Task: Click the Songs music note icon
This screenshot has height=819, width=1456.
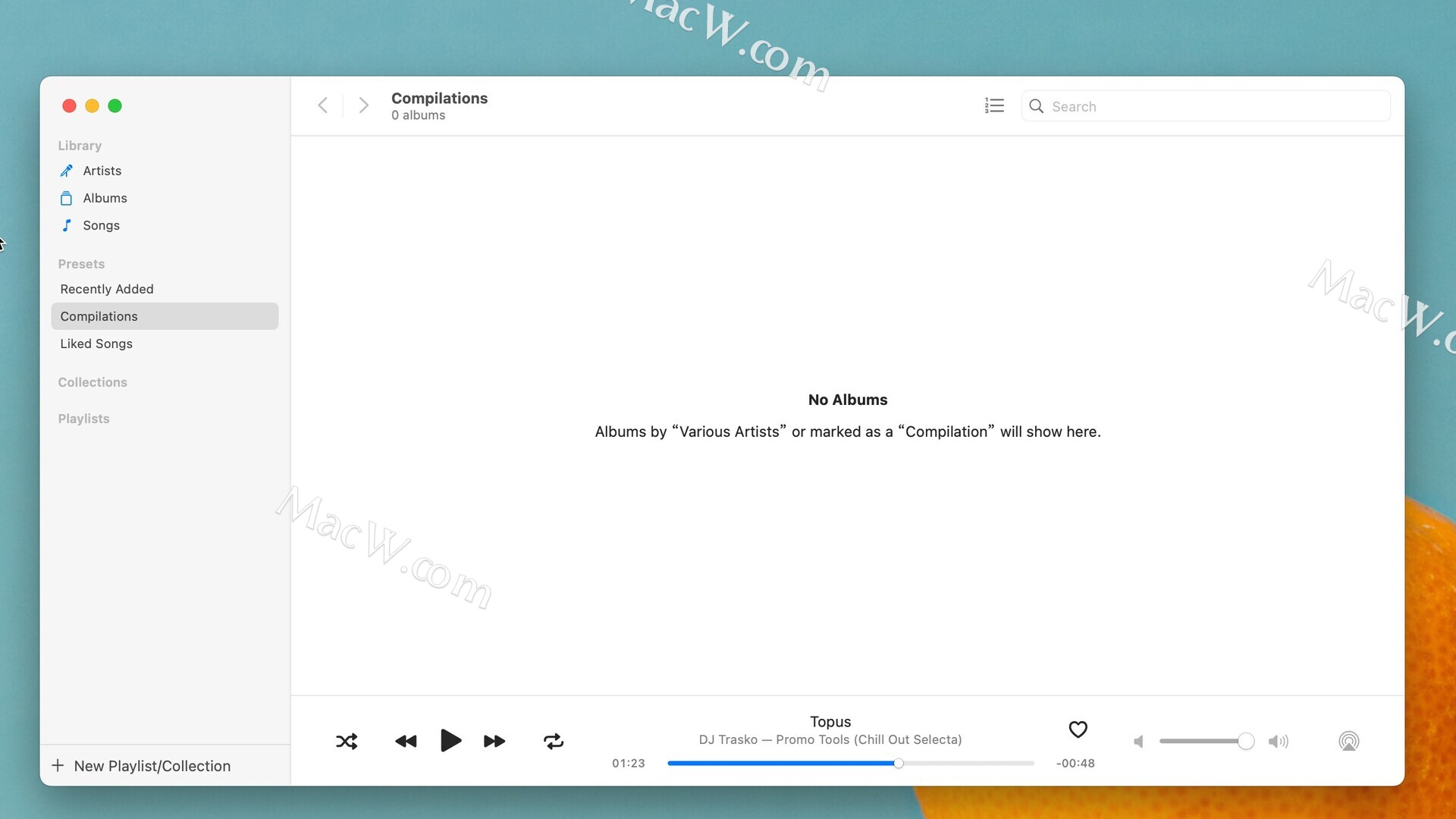Action: pyautogui.click(x=67, y=225)
